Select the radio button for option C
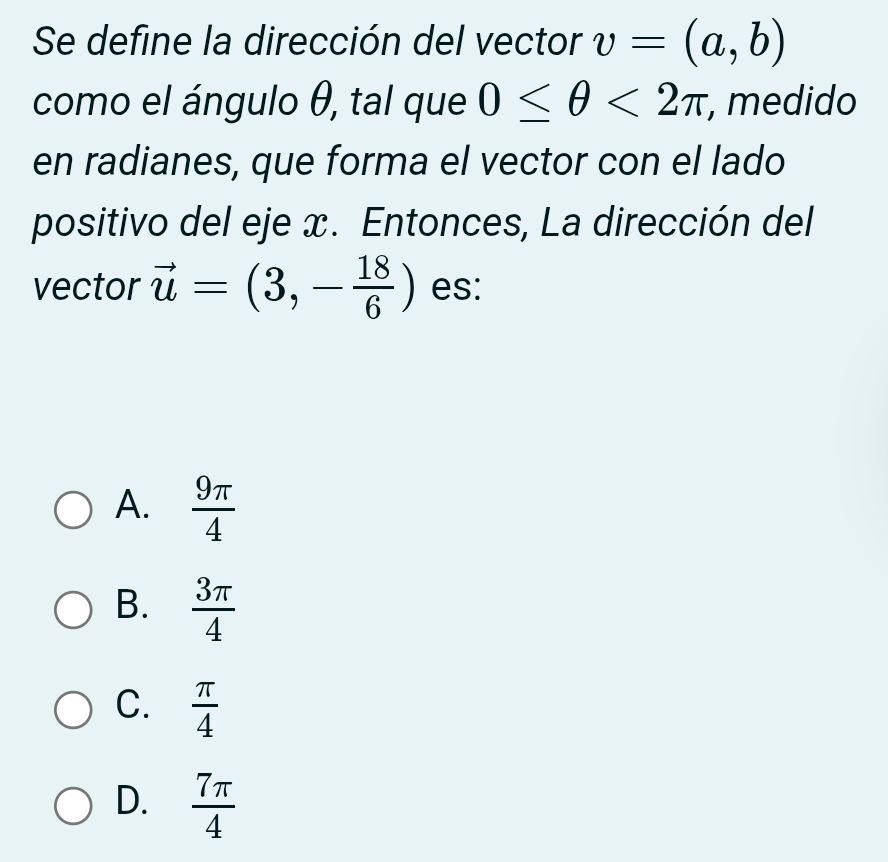This screenshot has width=888, height=862. 71,710
